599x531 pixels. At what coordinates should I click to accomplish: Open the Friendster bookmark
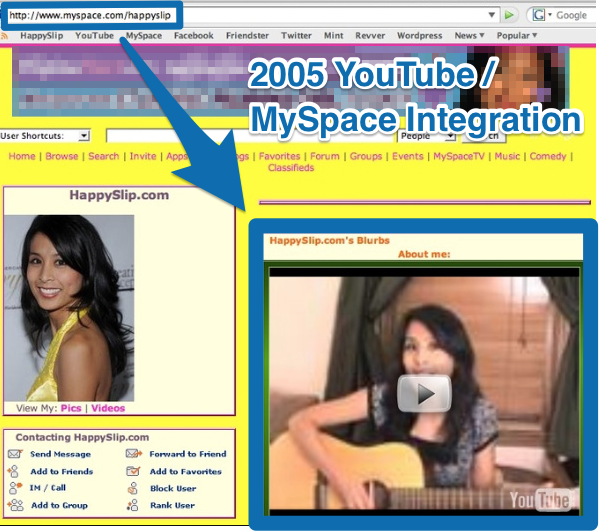(x=247, y=36)
